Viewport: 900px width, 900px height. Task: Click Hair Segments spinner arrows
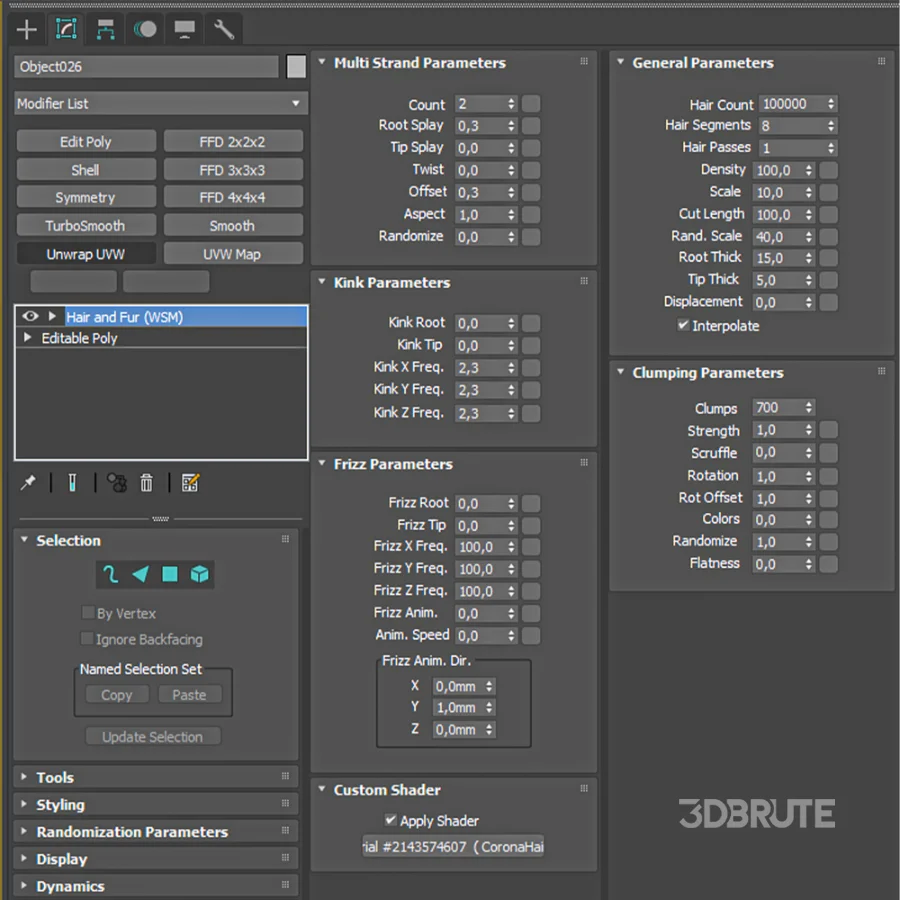[831, 126]
